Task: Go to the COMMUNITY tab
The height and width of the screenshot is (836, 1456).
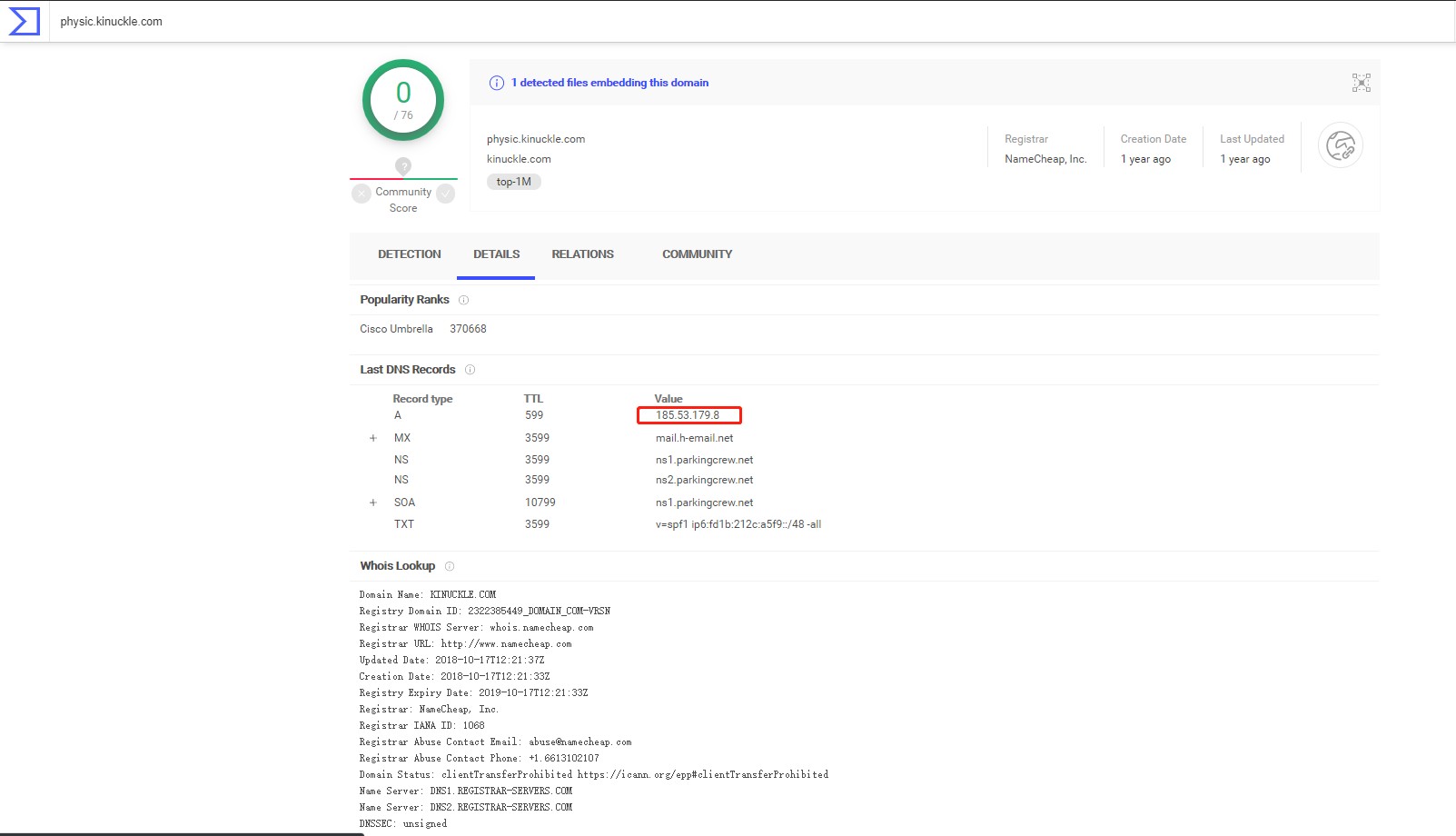Action: pyautogui.click(x=697, y=254)
